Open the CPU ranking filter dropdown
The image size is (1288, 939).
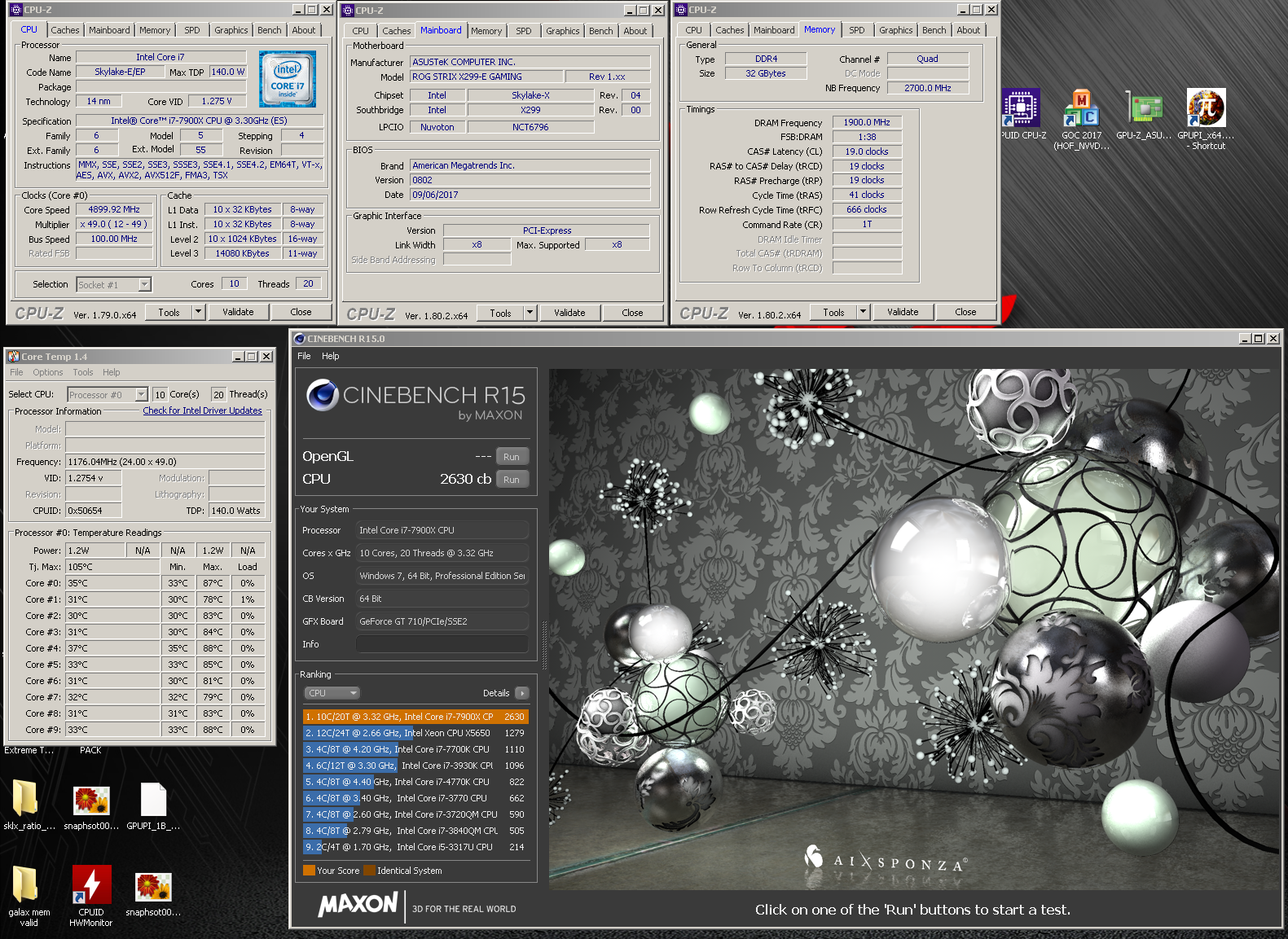pos(332,693)
